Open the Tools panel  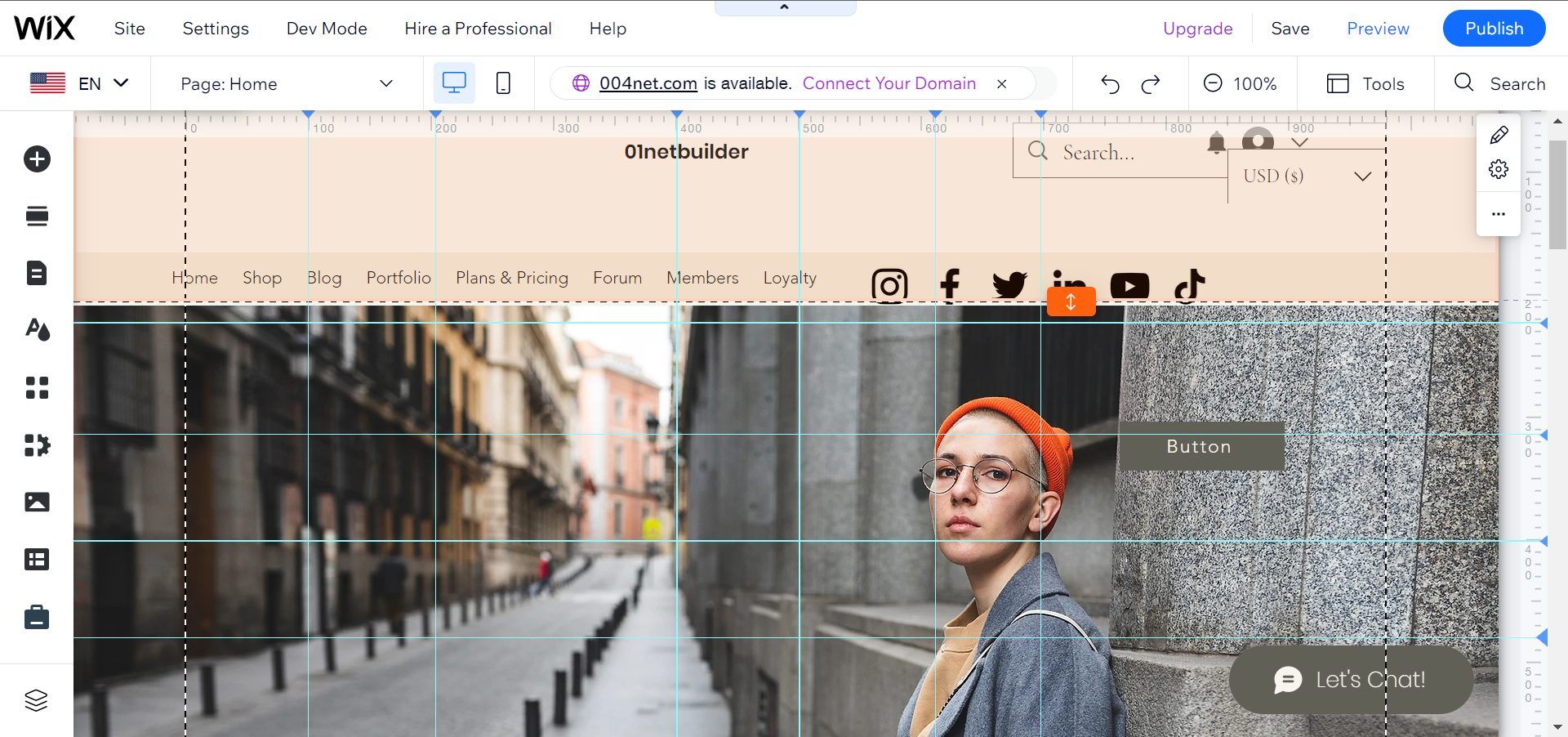(1365, 83)
